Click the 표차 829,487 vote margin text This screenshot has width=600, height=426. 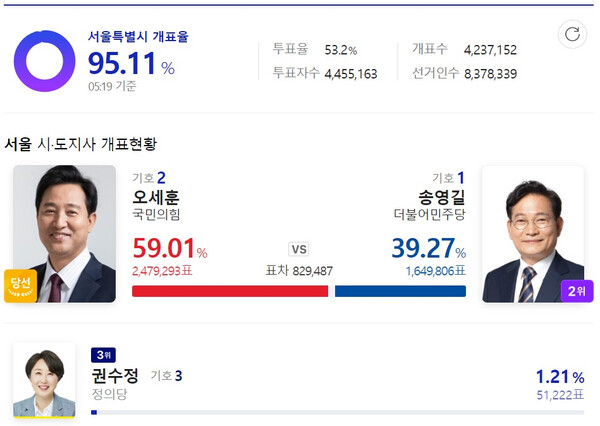pos(299,270)
